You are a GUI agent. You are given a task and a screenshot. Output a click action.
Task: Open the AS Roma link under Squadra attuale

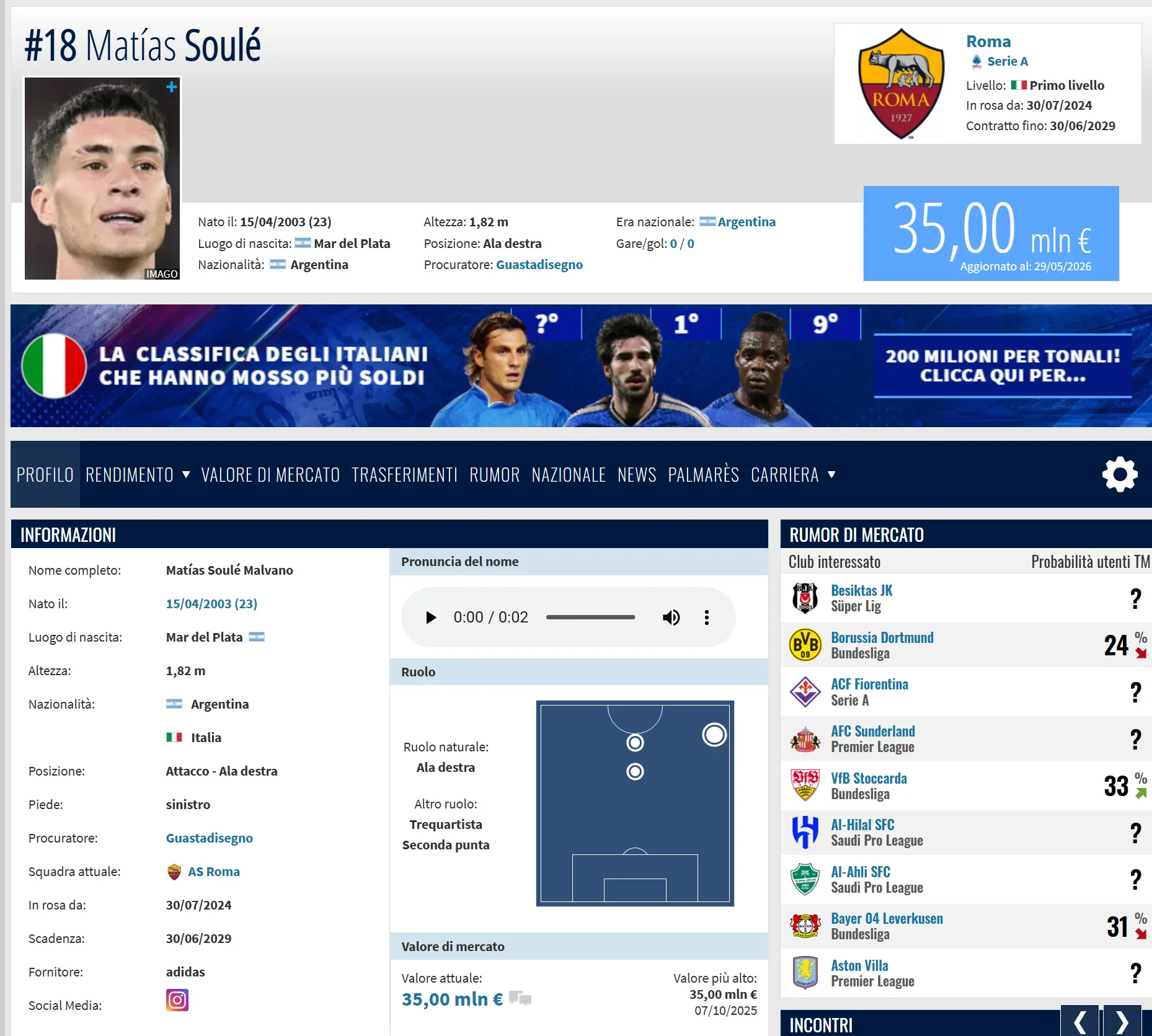(214, 872)
